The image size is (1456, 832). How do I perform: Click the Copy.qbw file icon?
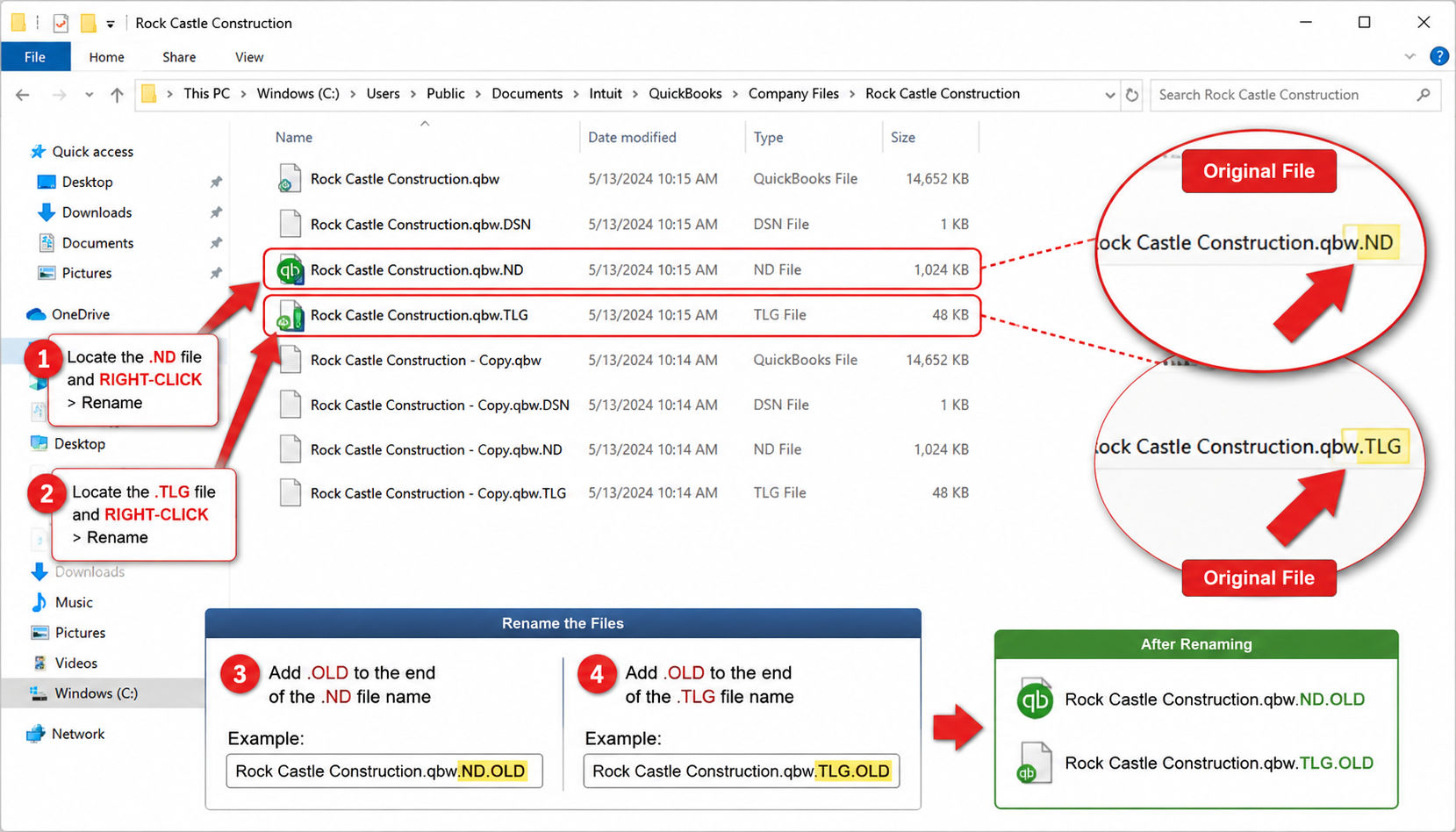pyautogui.click(x=290, y=360)
